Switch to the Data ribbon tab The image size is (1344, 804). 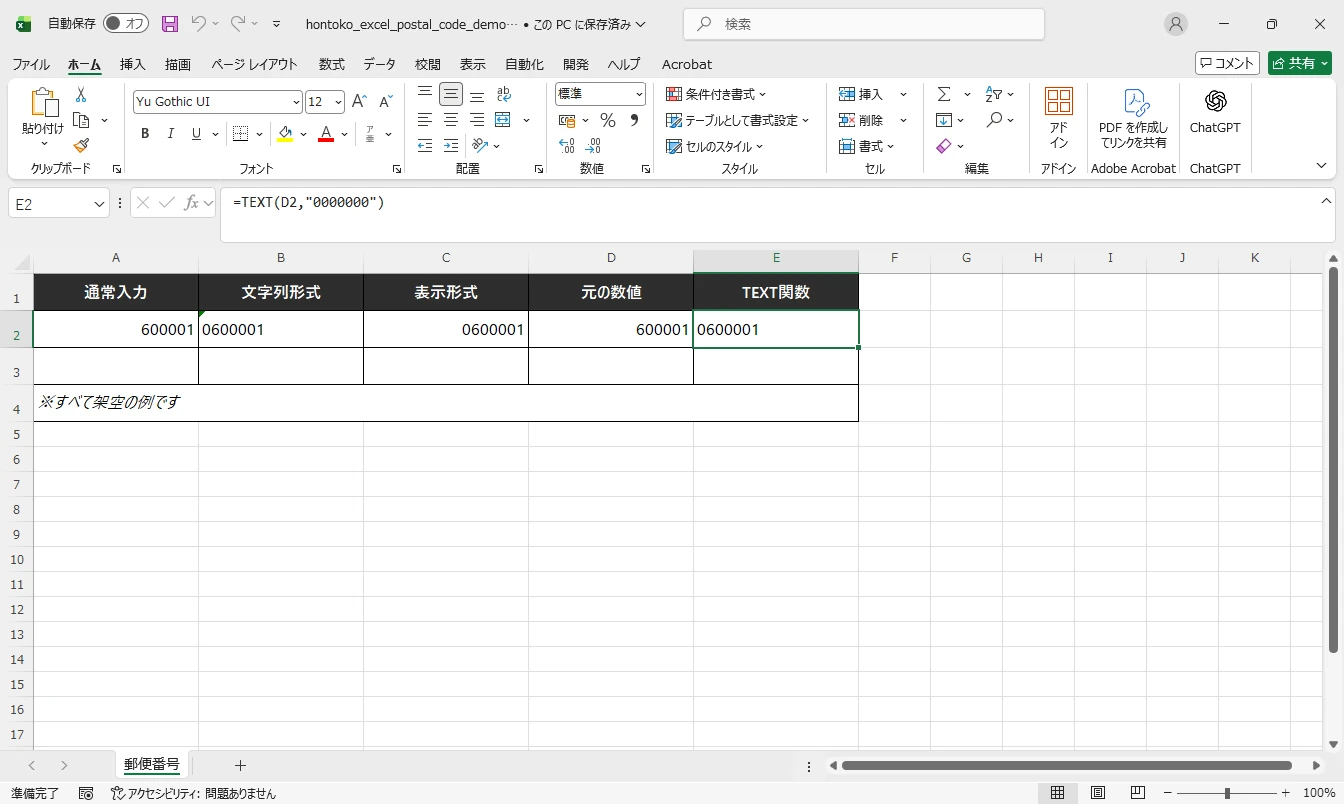click(x=379, y=64)
